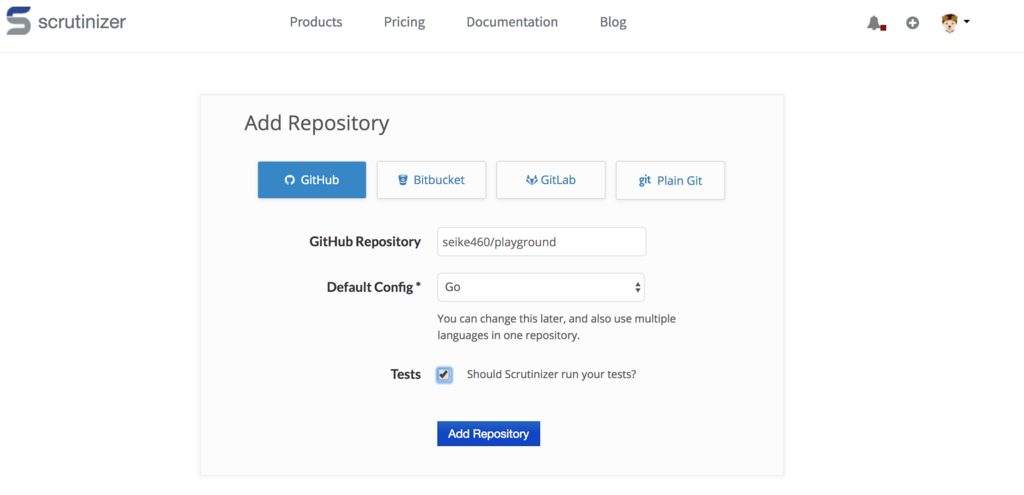
Task: Open the Products menu
Action: (316, 22)
